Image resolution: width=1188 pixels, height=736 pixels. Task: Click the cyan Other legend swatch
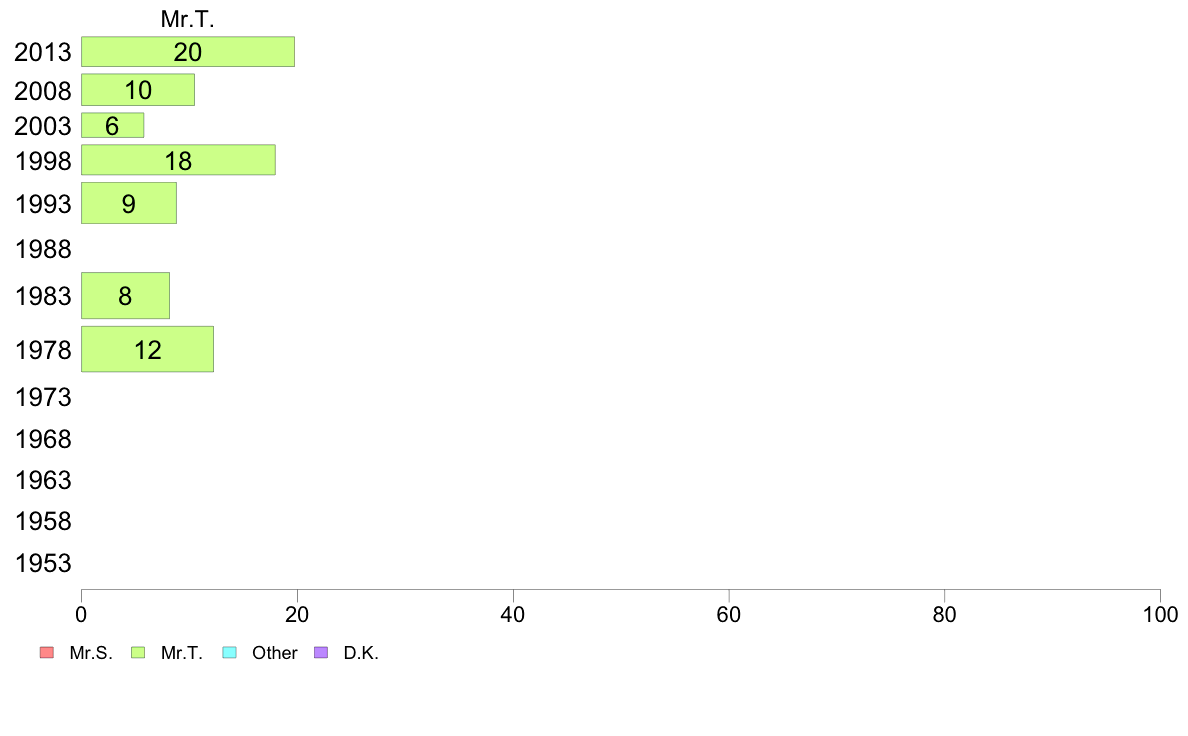pos(230,653)
